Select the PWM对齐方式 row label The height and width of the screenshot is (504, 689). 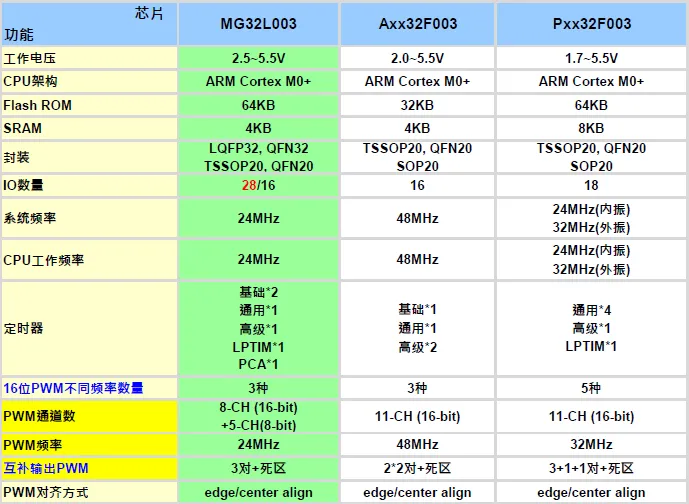click(46, 492)
